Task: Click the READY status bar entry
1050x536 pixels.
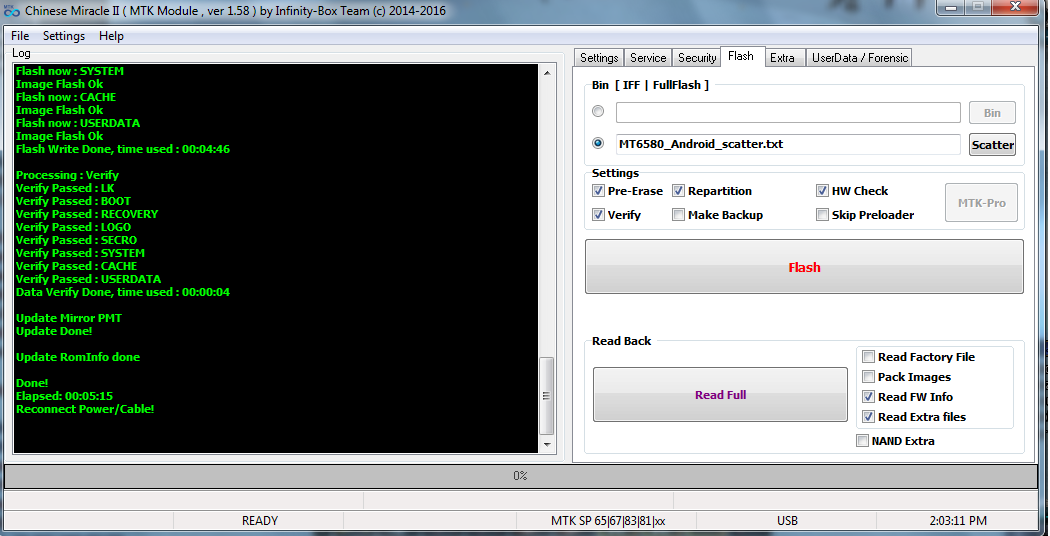Action: coord(260,521)
